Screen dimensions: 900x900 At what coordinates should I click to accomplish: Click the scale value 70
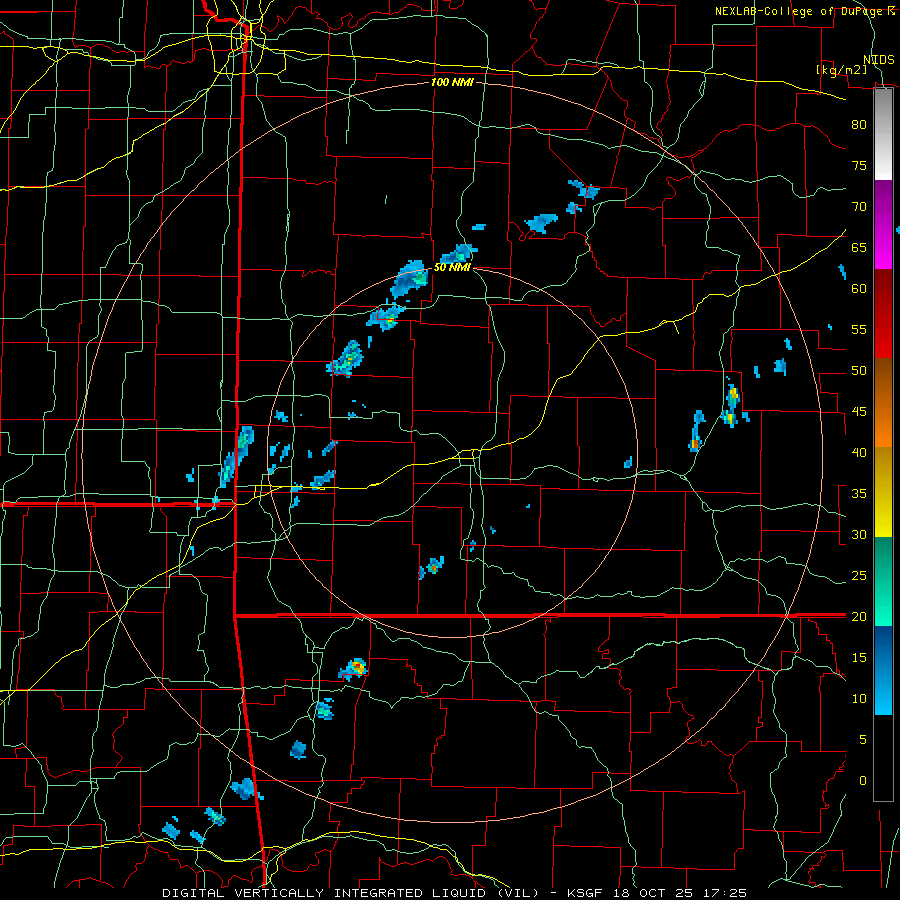click(x=859, y=207)
